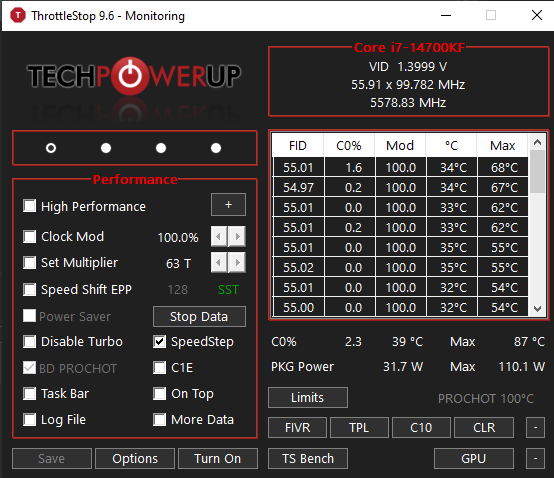Launch the TS Bench benchmark

(308, 459)
